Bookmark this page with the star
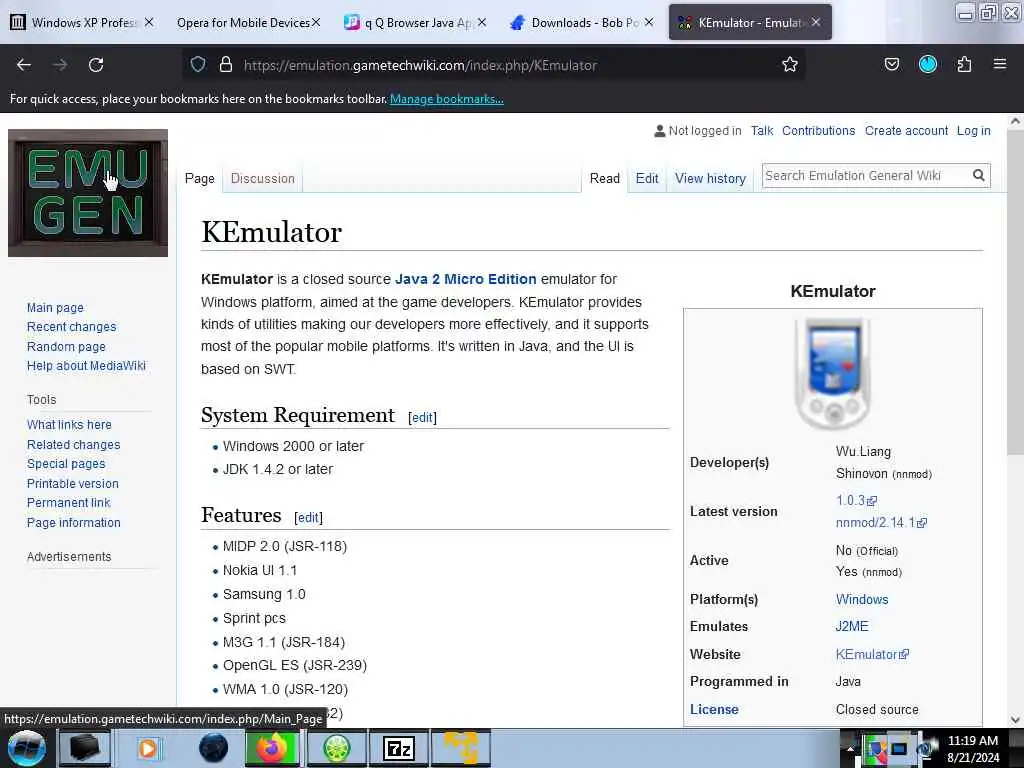This screenshot has width=1024, height=768. click(790, 65)
